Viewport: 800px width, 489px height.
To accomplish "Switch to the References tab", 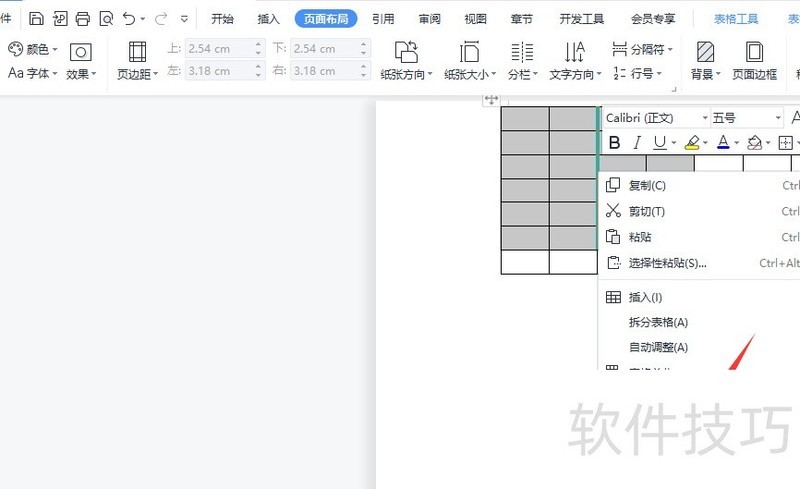I will point(383,19).
